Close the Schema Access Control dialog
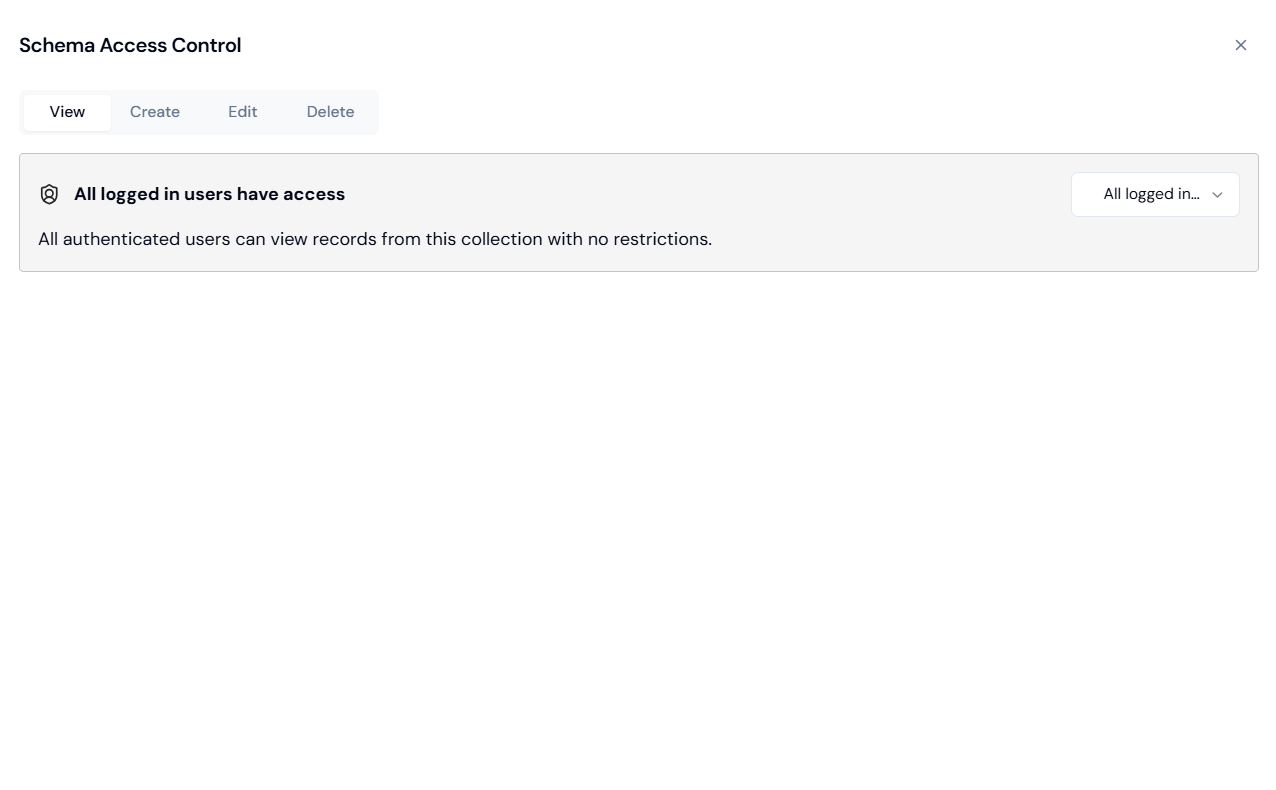 pos(1241,45)
